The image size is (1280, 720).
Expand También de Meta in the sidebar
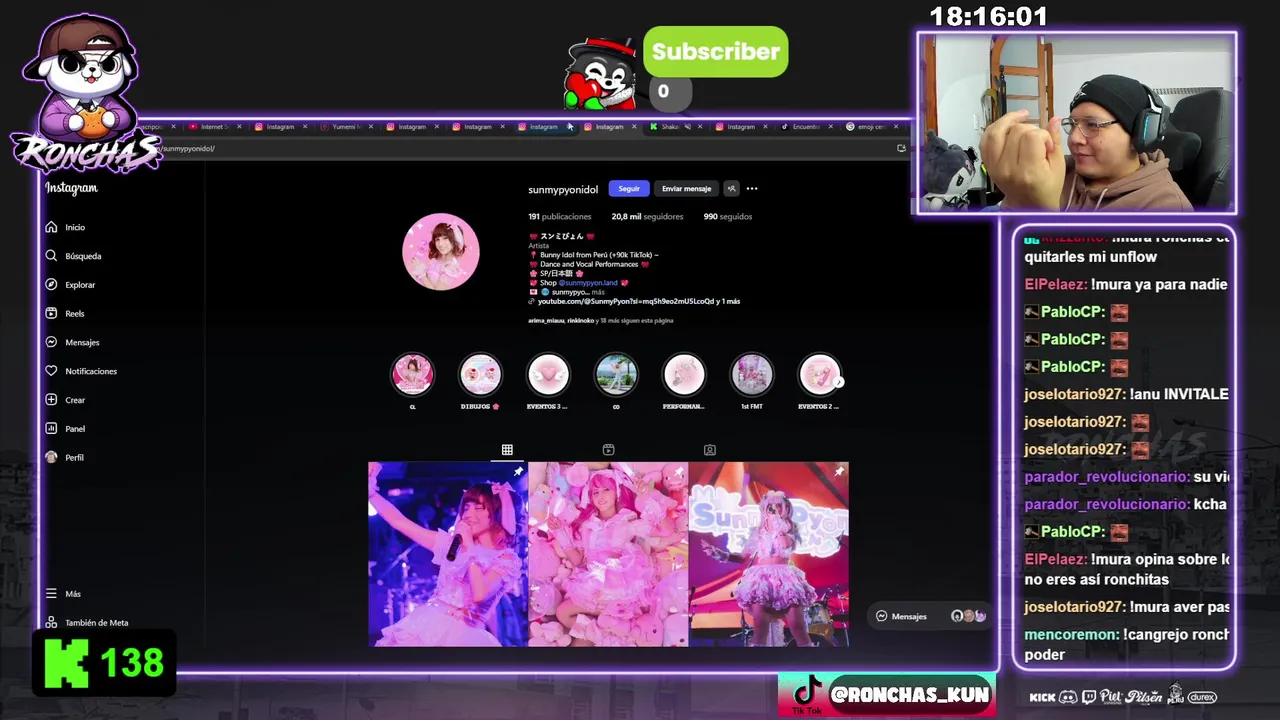(x=87, y=622)
